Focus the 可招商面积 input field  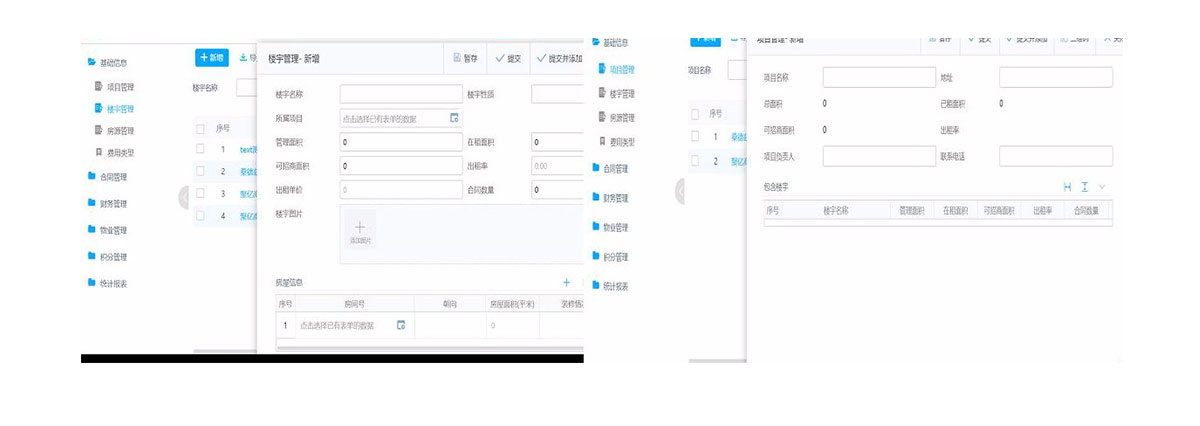tap(400, 166)
